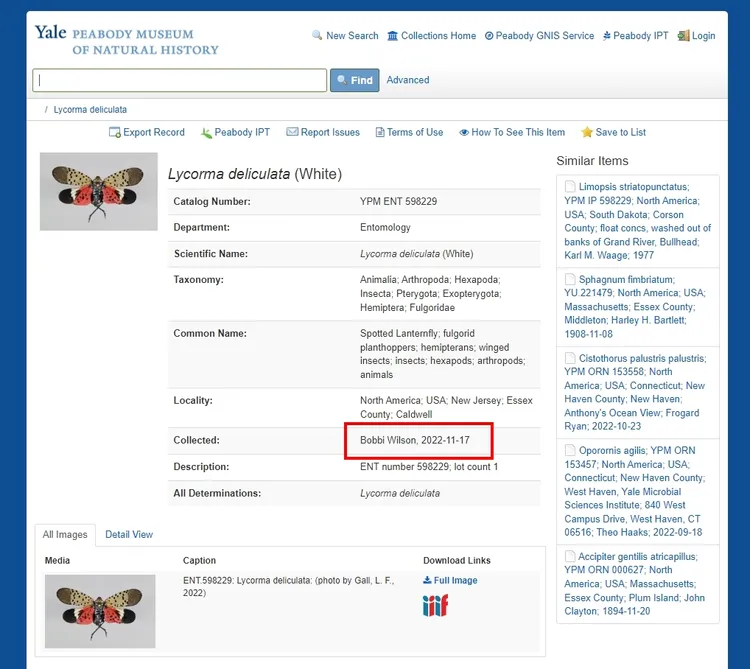Open the Advanced search link
The width and height of the screenshot is (750, 669).
point(408,80)
